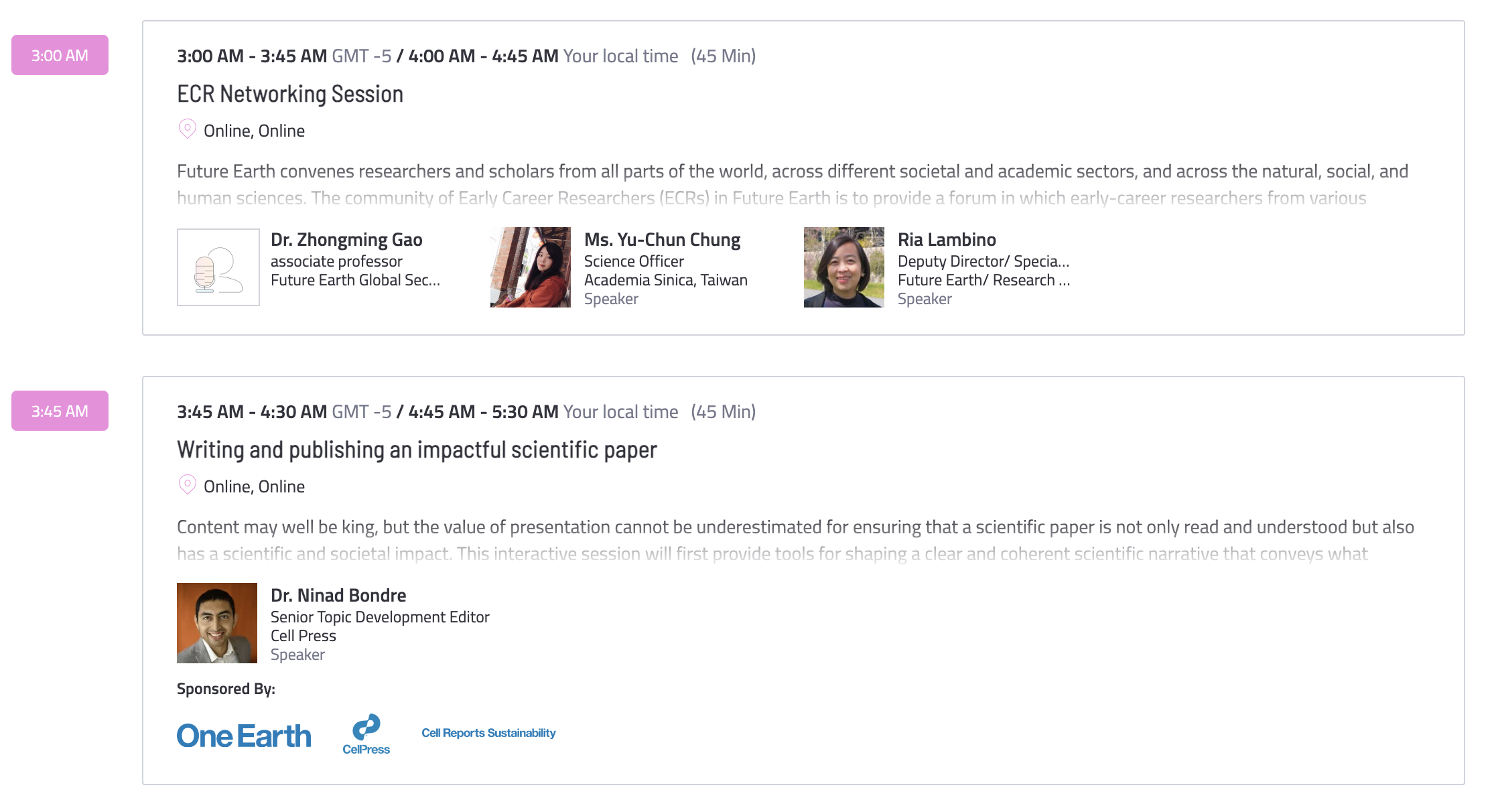
Task: Open the One Earth sponsor logo
Action: [244, 736]
